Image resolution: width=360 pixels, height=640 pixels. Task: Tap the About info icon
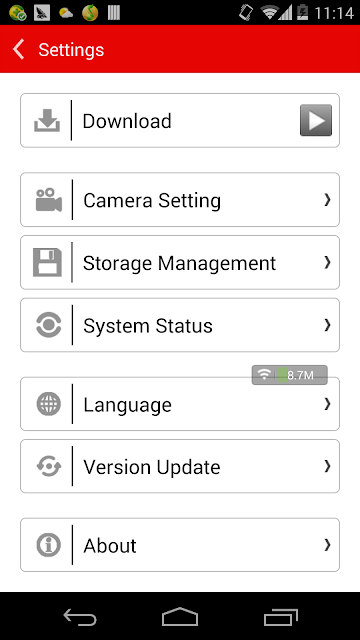tap(49, 545)
